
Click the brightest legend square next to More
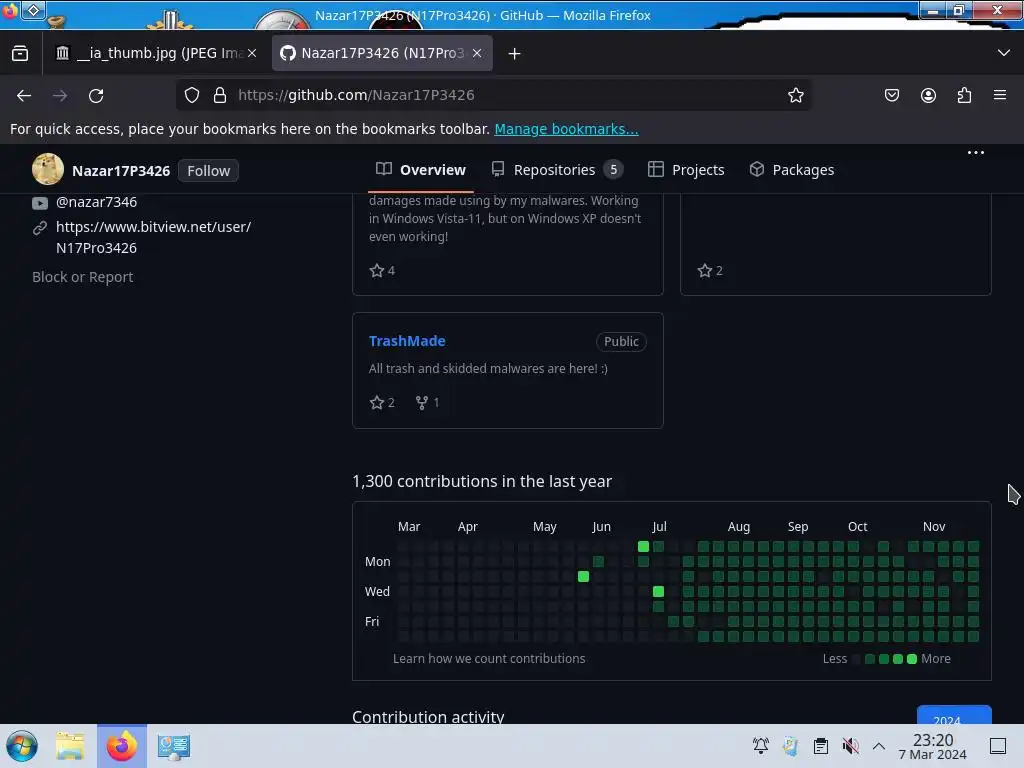pos(912,659)
